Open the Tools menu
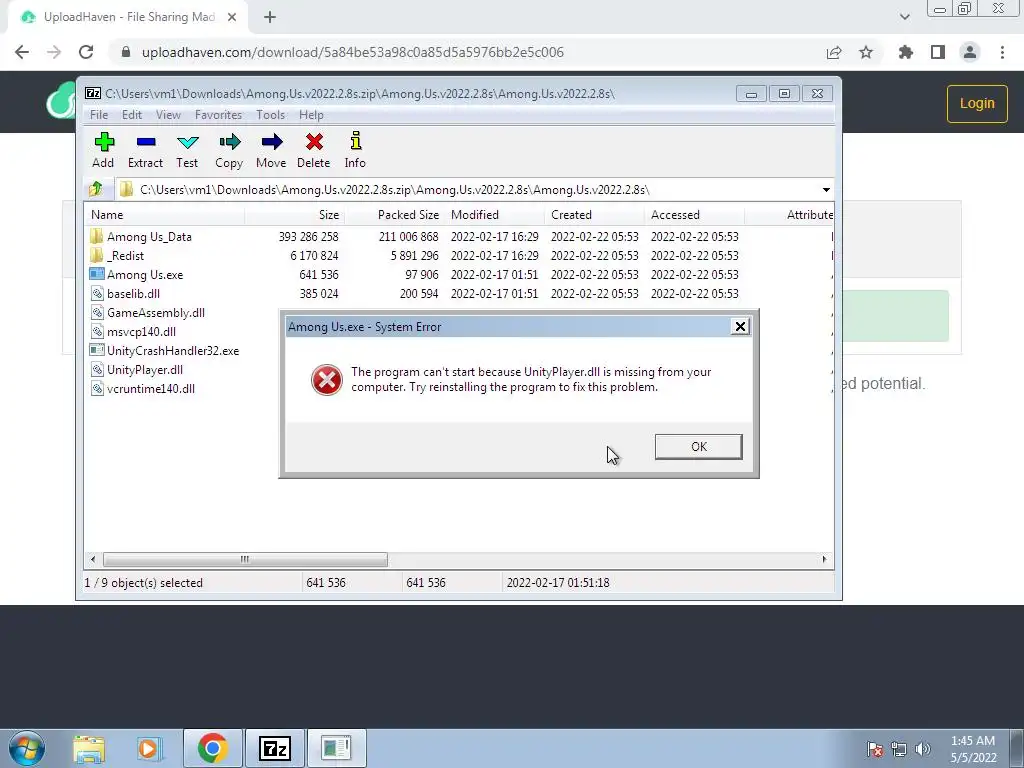The width and height of the screenshot is (1024, 768). (x=270, y=115)
